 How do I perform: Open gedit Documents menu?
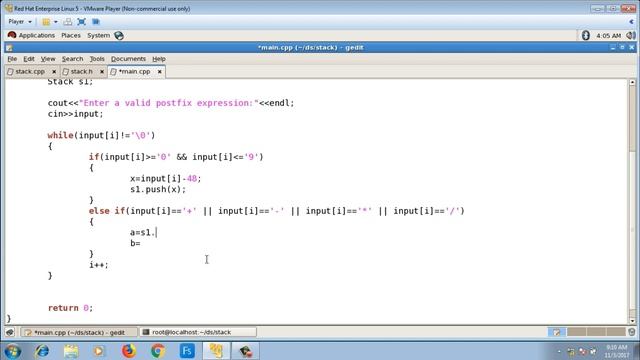click(x=128, y=59)
